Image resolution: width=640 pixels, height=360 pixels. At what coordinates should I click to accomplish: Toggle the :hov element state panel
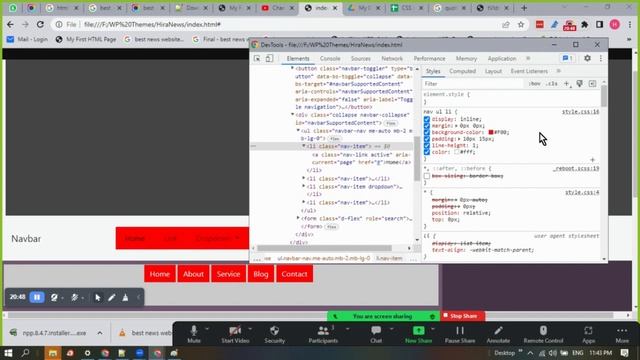534,84
